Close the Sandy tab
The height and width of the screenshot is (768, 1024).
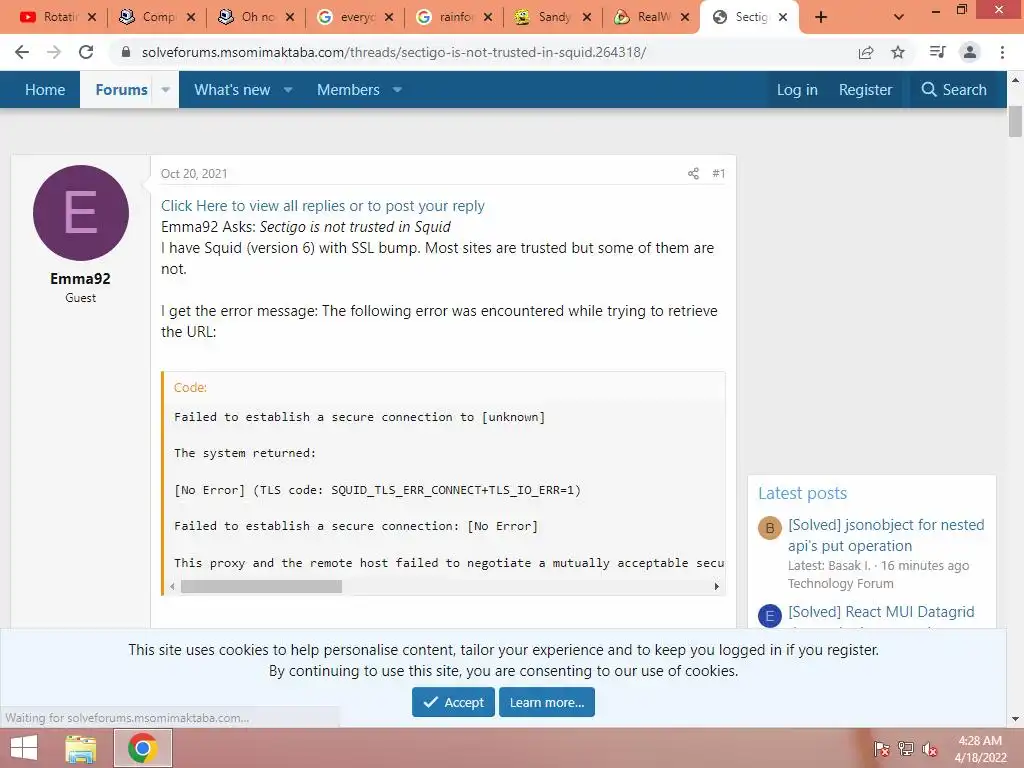pyautogui.click(x=586, y=17)
